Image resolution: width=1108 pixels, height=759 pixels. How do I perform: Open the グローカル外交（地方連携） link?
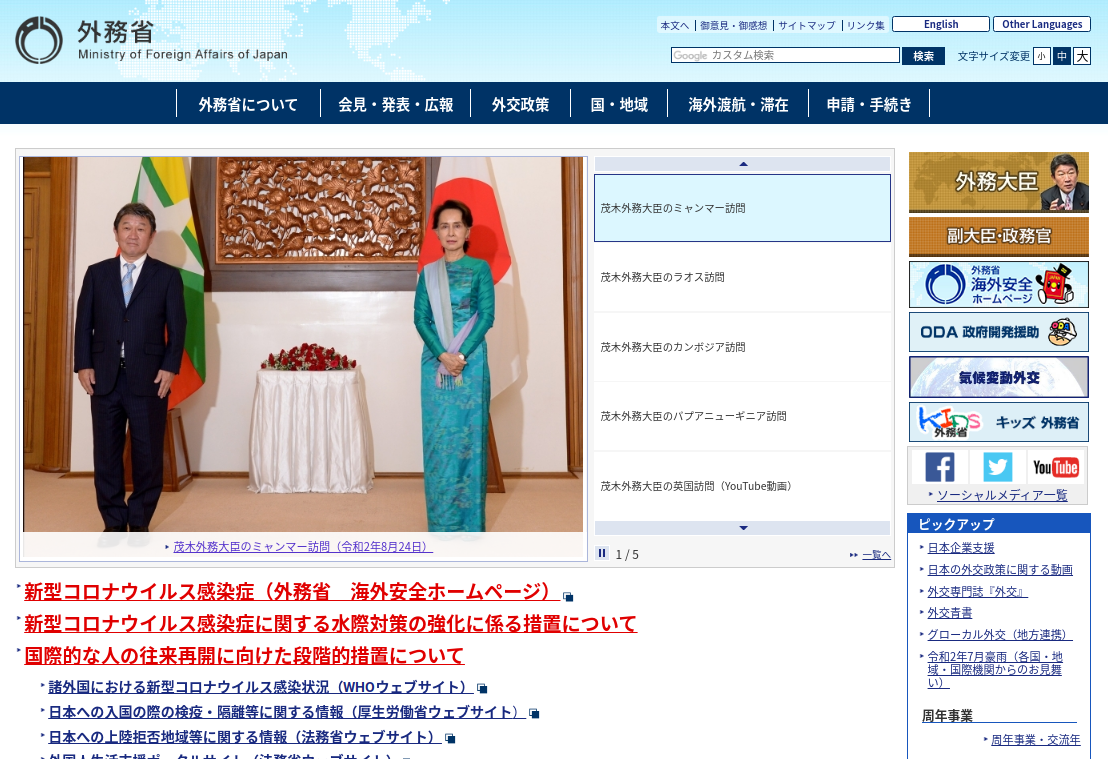click(x=1000, y=635)
